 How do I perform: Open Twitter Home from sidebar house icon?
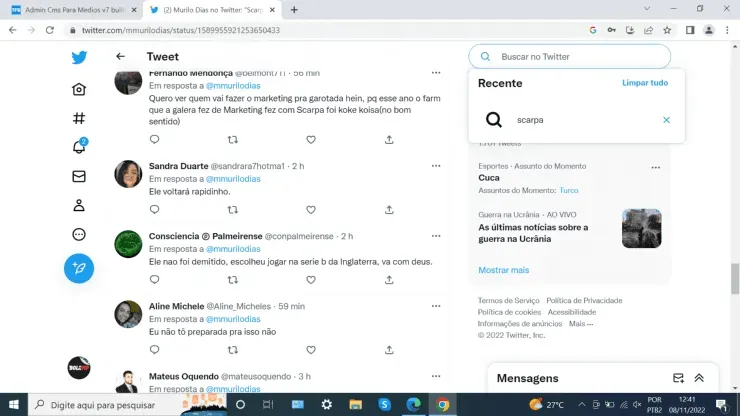point(79,89)
